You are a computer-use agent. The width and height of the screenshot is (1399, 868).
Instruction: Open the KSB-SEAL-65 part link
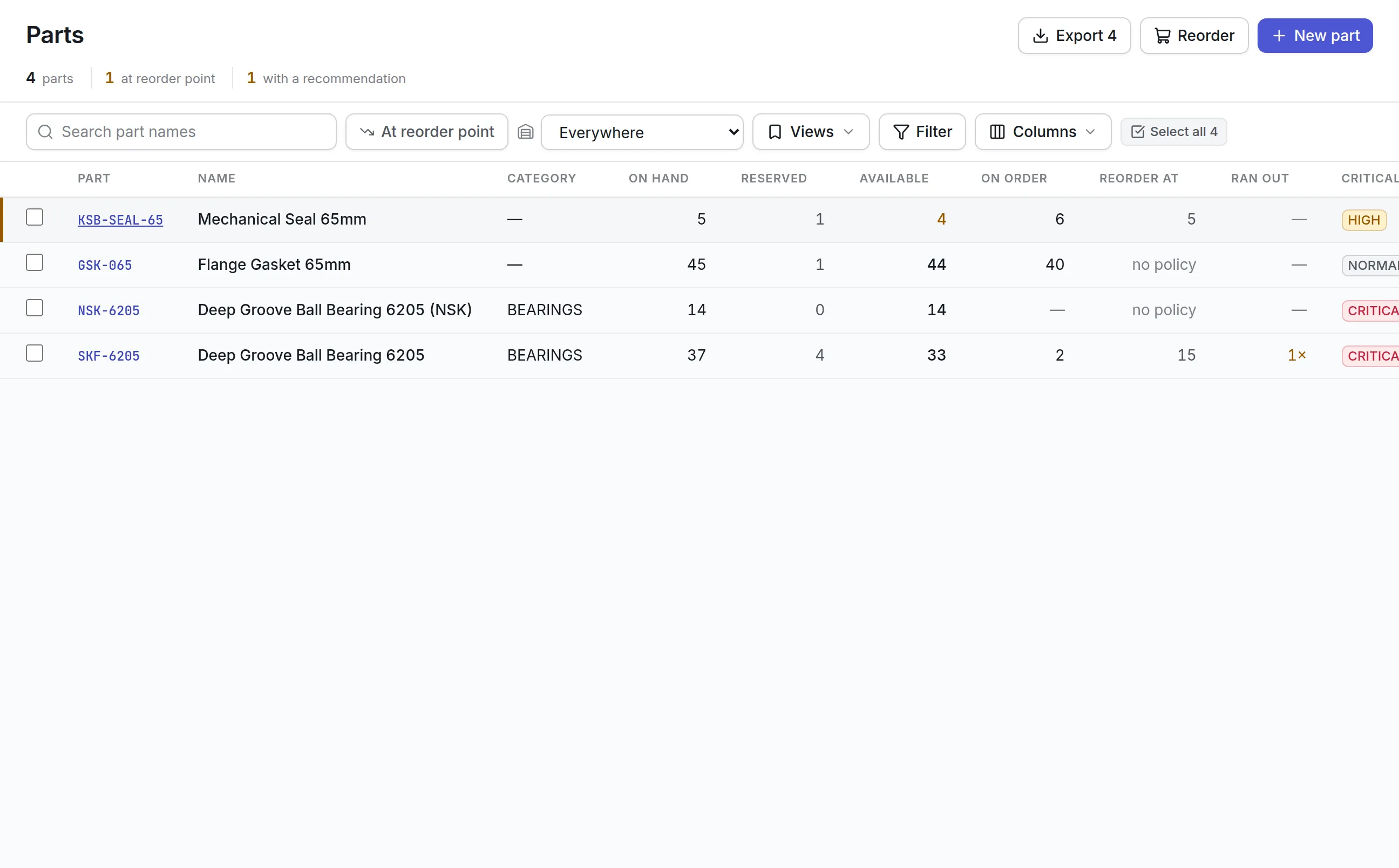click(120, 220)
